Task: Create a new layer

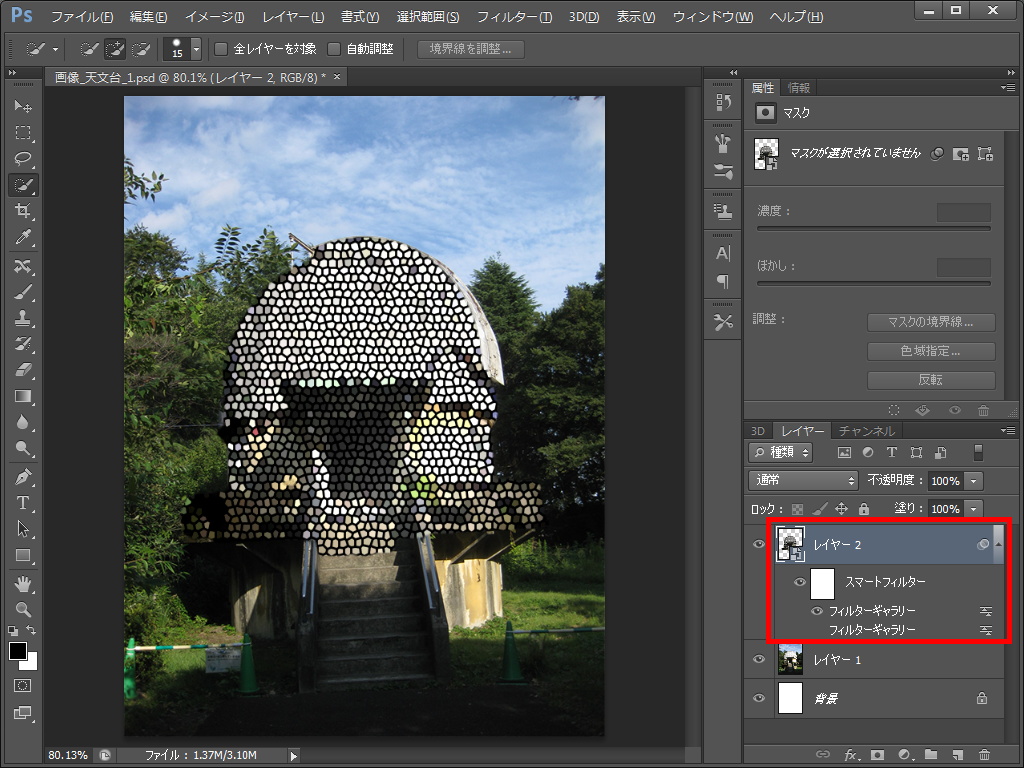Action: tap(957, 754)
